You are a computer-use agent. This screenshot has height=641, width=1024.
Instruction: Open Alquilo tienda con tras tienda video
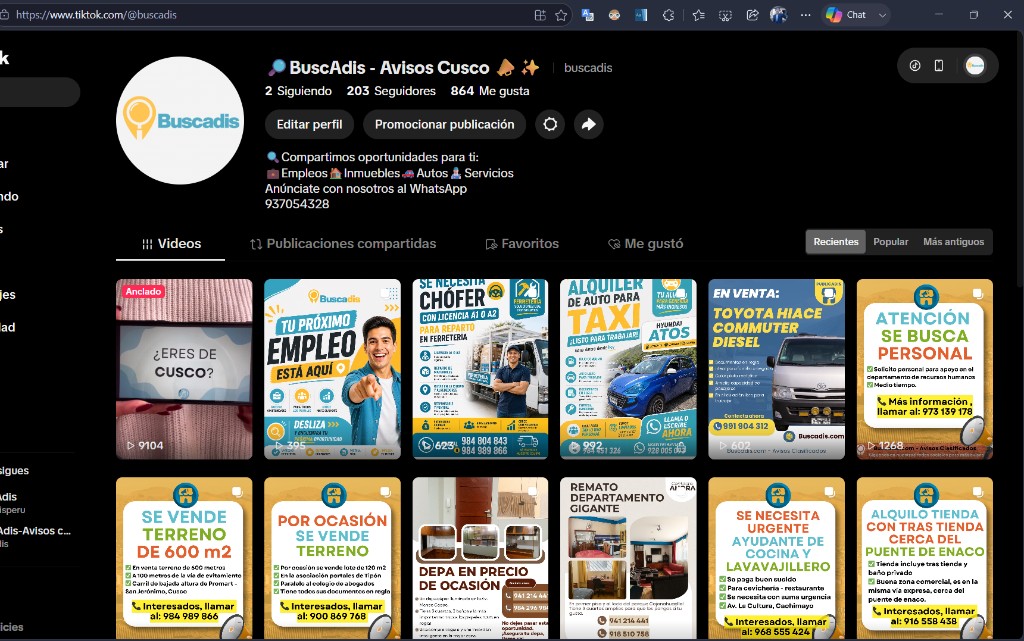click(x=925, y=559)
